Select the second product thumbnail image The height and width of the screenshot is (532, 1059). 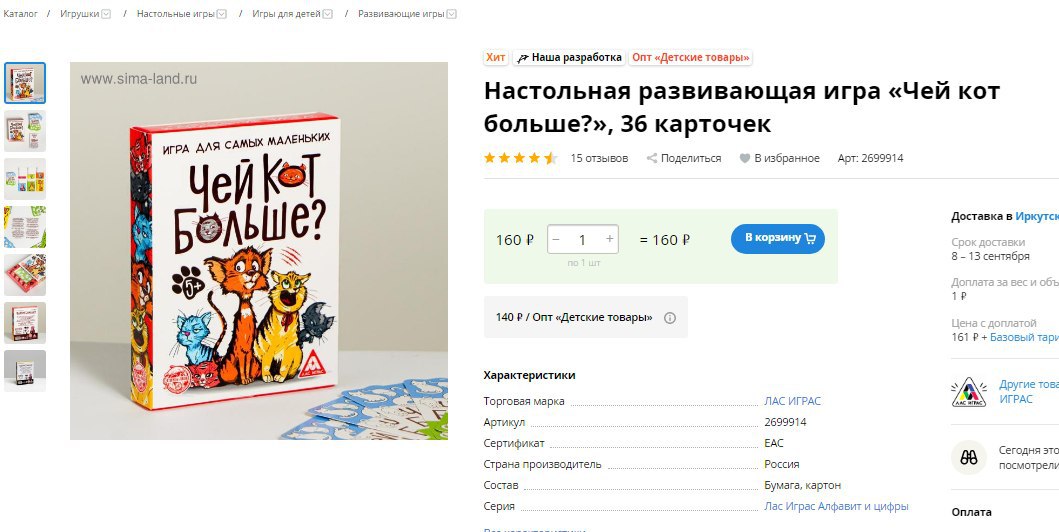pyautogui.click(x=25, y=131)
